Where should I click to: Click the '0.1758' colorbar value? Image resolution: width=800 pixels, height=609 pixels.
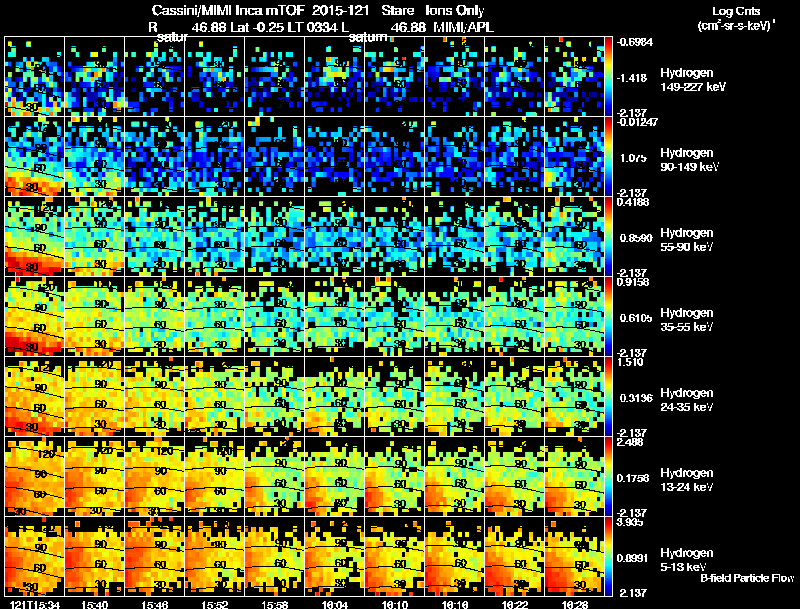pos(633,478)
